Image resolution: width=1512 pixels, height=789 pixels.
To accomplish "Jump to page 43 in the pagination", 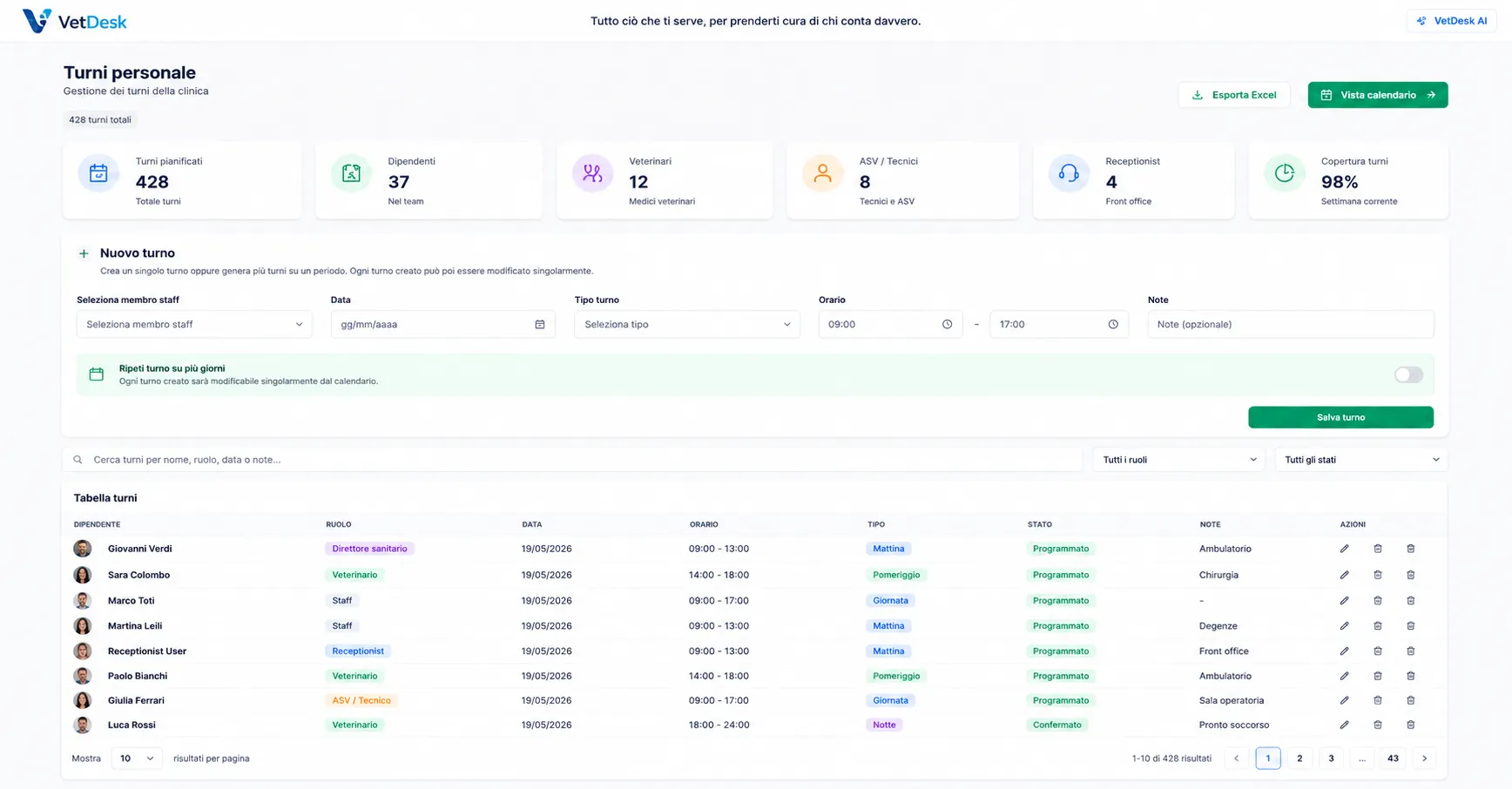I will tap(1393, 759).
